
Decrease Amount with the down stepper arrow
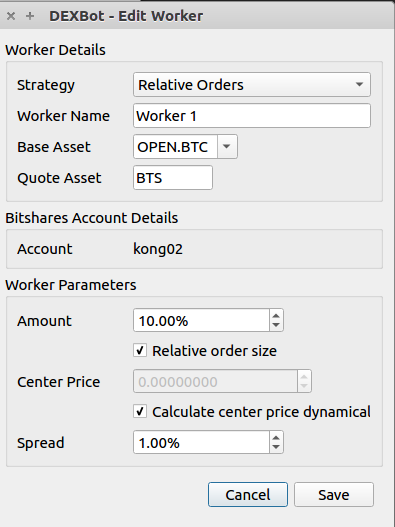point(276,325)
